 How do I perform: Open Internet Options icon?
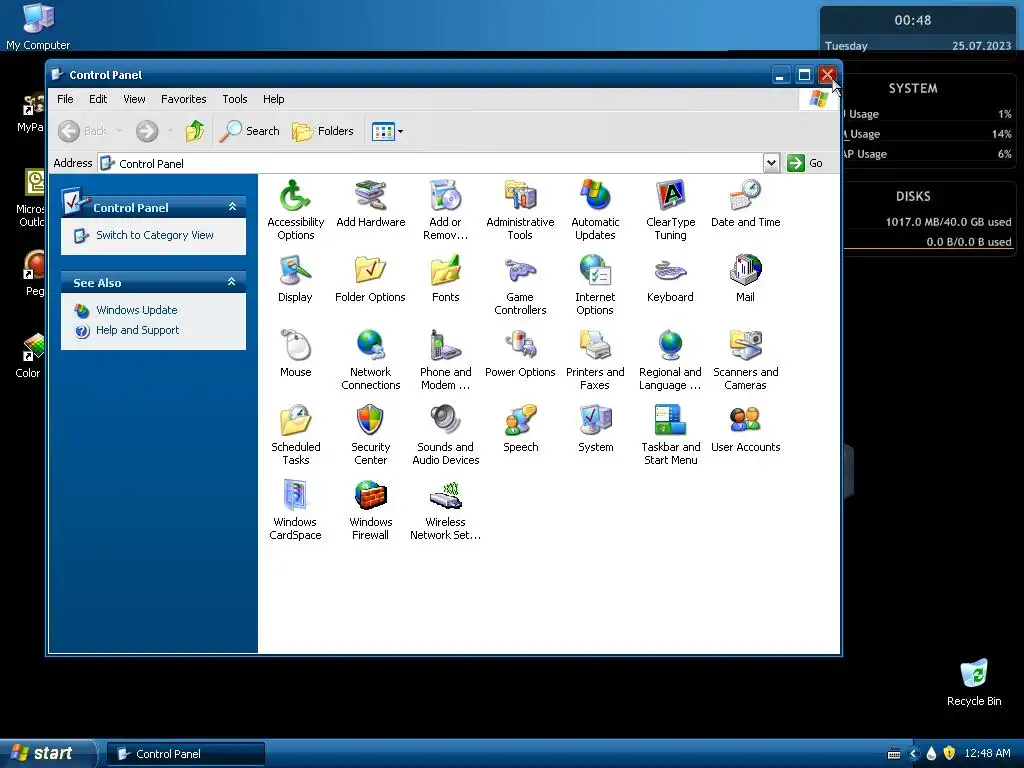click(595, 270)
